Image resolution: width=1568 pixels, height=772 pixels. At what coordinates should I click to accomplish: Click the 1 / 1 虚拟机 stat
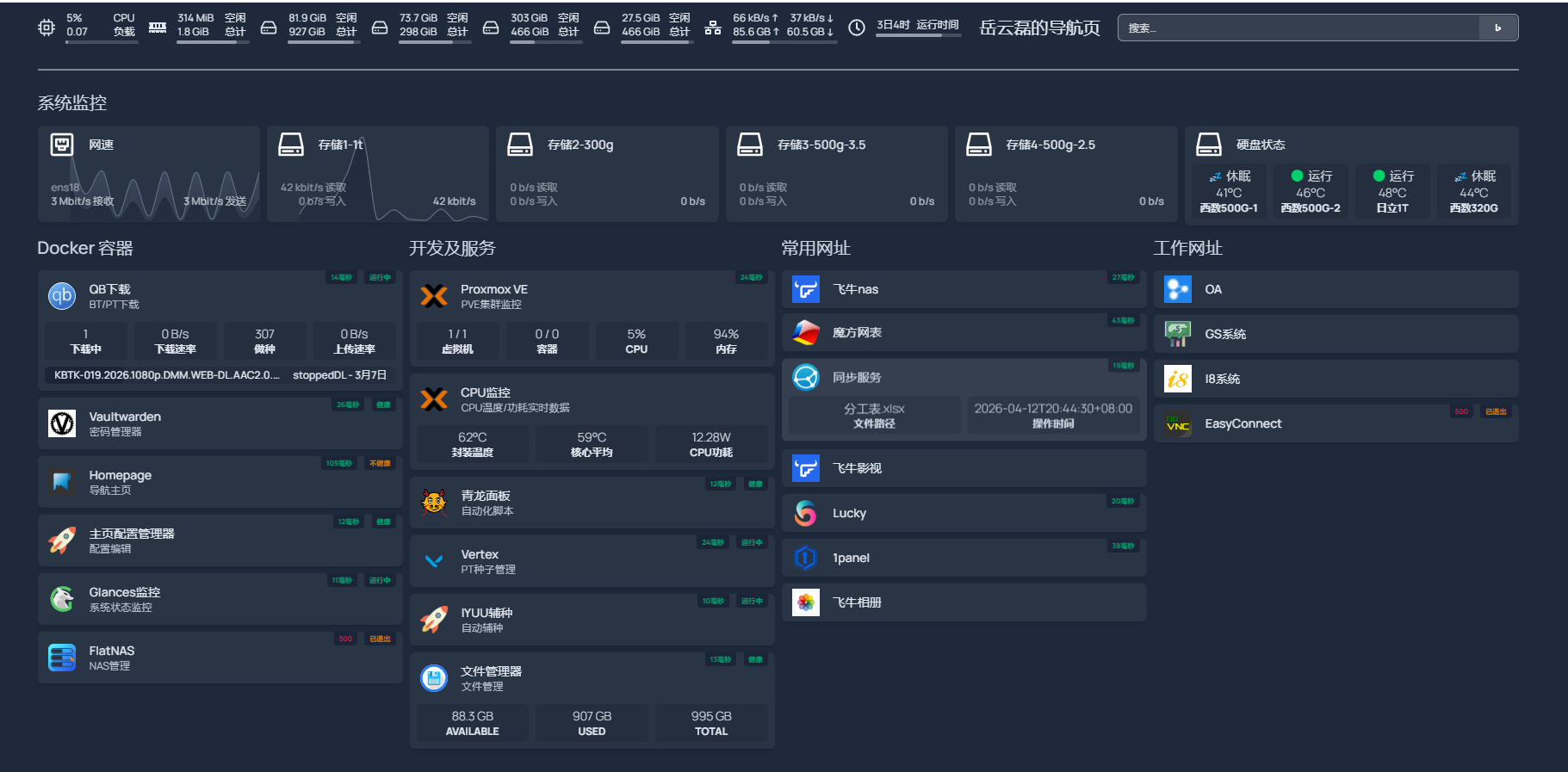pos(457,341)
